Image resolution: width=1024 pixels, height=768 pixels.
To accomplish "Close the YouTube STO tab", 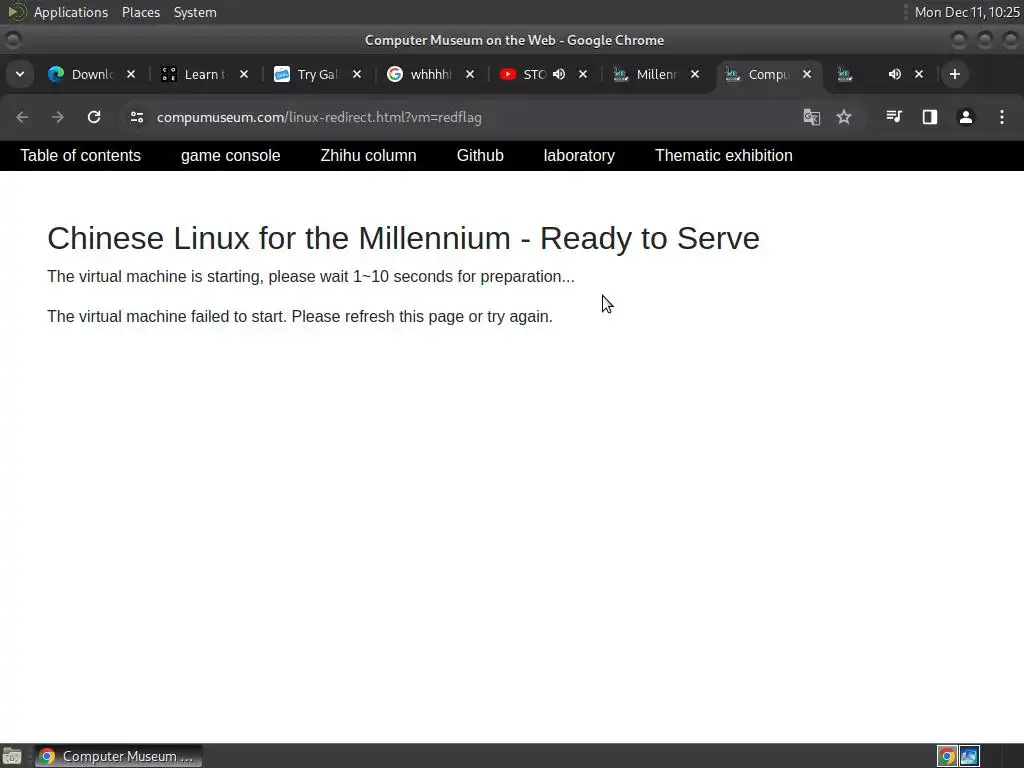I will pyautogui.click(x=583, y=74).
